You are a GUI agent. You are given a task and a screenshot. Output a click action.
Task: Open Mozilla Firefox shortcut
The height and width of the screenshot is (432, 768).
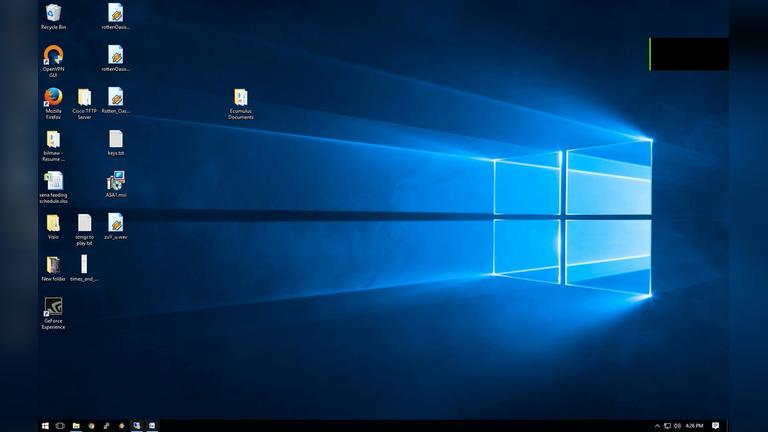tap(53, 103)
